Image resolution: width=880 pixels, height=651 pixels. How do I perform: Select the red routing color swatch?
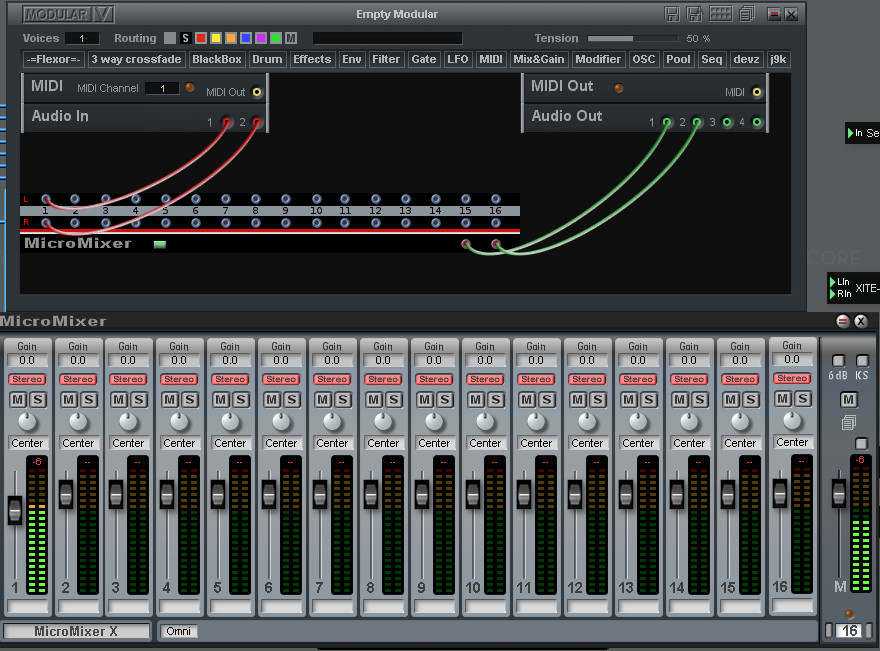tap(200, 38)
